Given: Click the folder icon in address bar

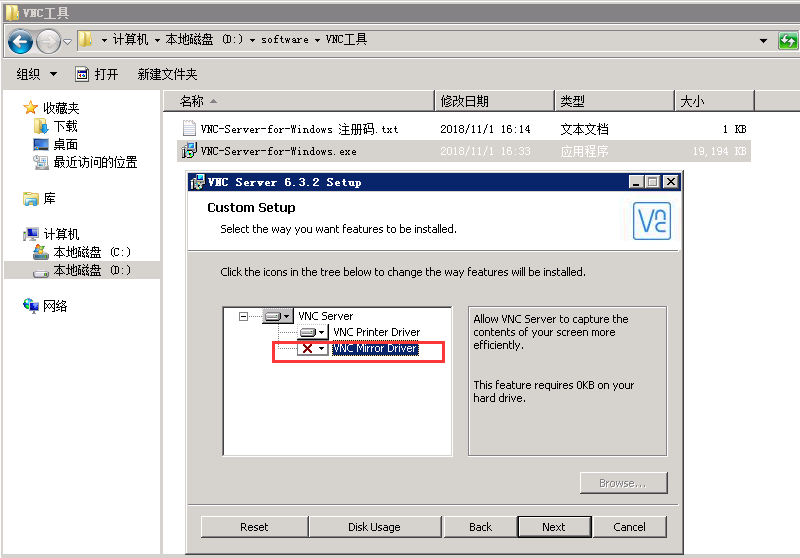Looking at the screenshot, I should tap(86, 39).
